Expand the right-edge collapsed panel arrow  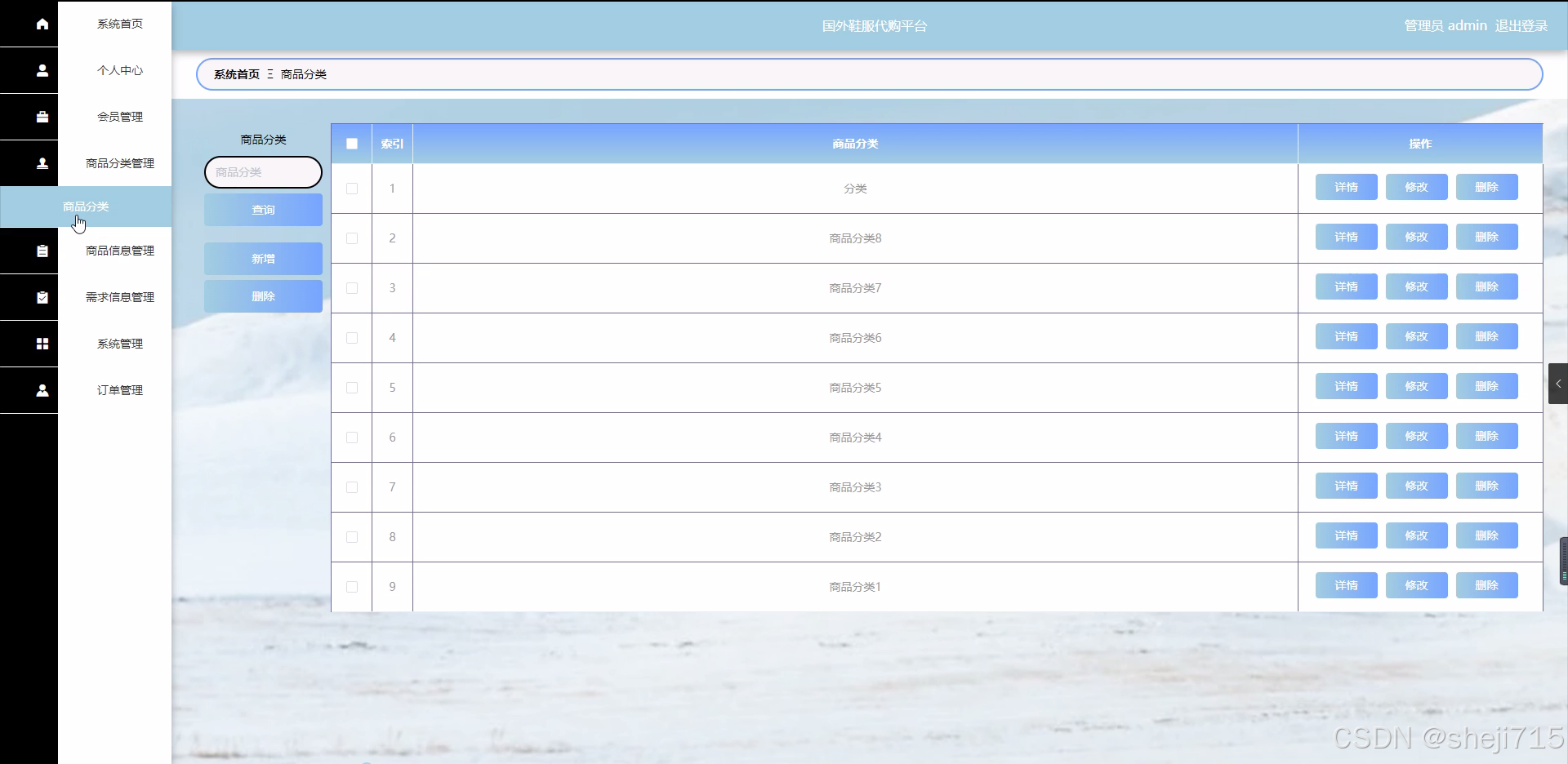[x=1558, y=384]
